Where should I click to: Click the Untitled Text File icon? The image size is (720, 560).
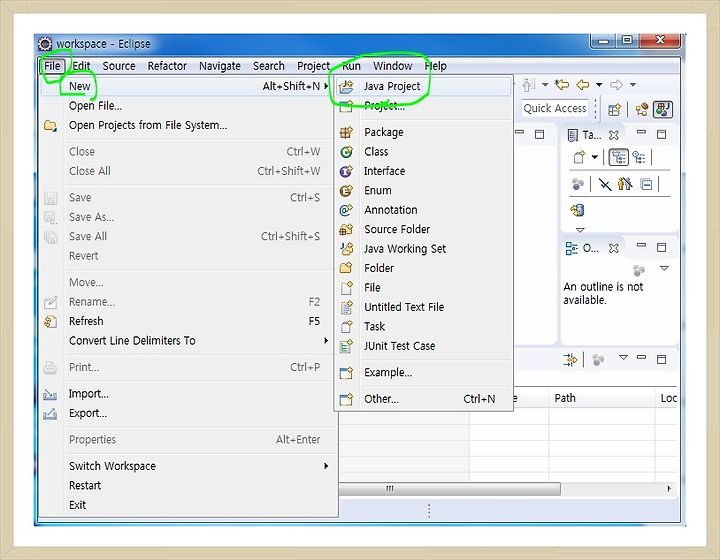(x=346, y=307)
